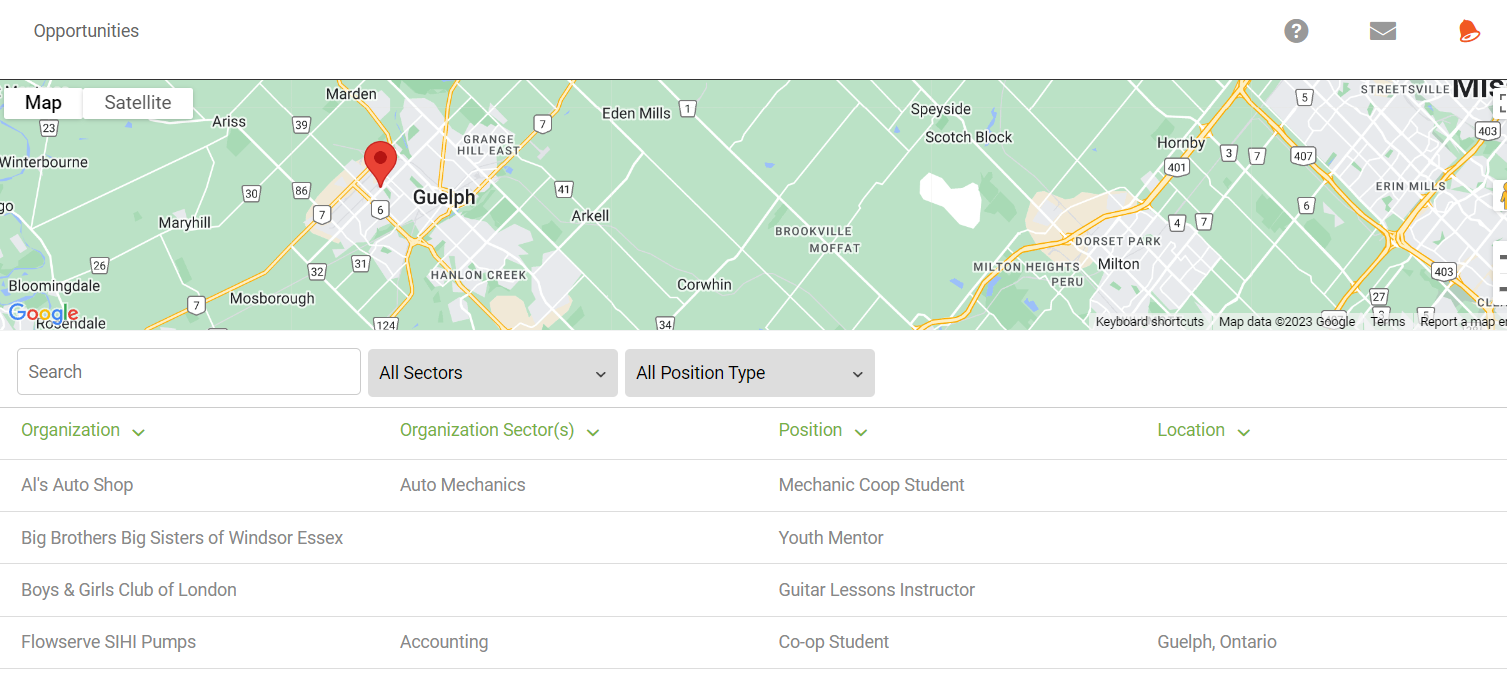The width and height of the screenshot is (1507, 678).
Task: Open the map Terms link
Action: 1387,322
